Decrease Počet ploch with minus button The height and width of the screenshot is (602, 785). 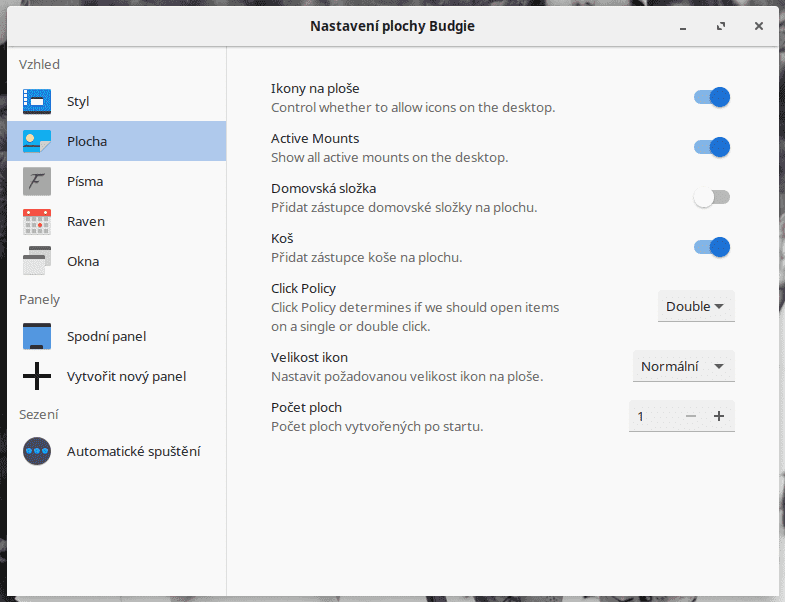(691, 416)
